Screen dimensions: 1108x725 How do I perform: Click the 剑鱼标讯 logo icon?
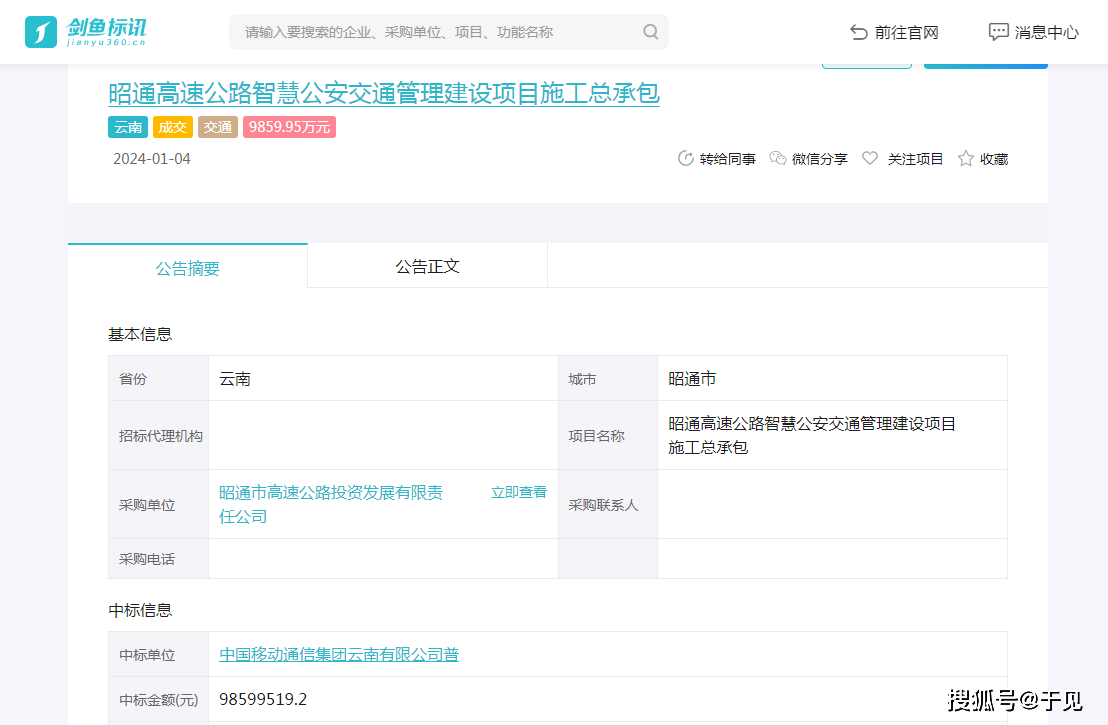(41, 32)
